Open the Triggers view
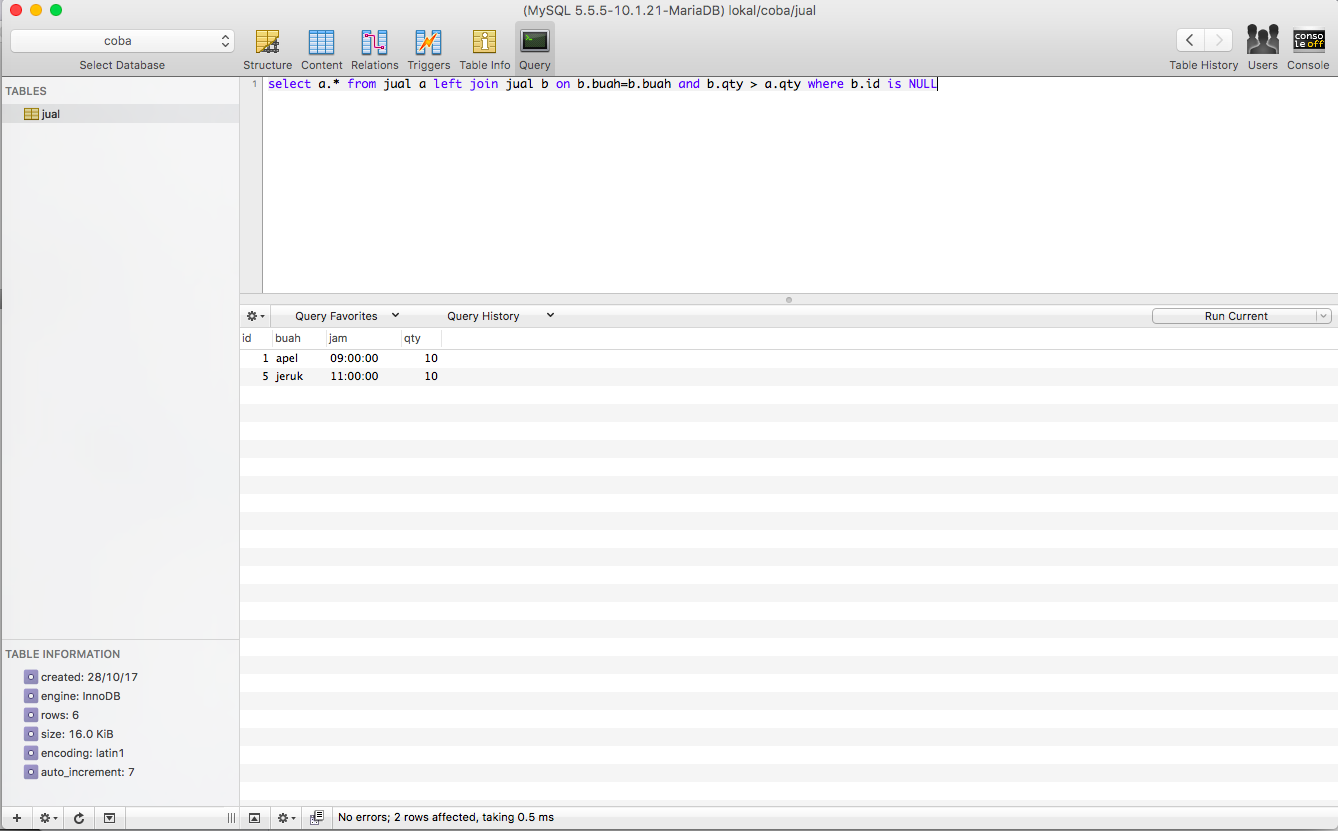This screenshot has height=831, width=1338. tap(428, 49)
